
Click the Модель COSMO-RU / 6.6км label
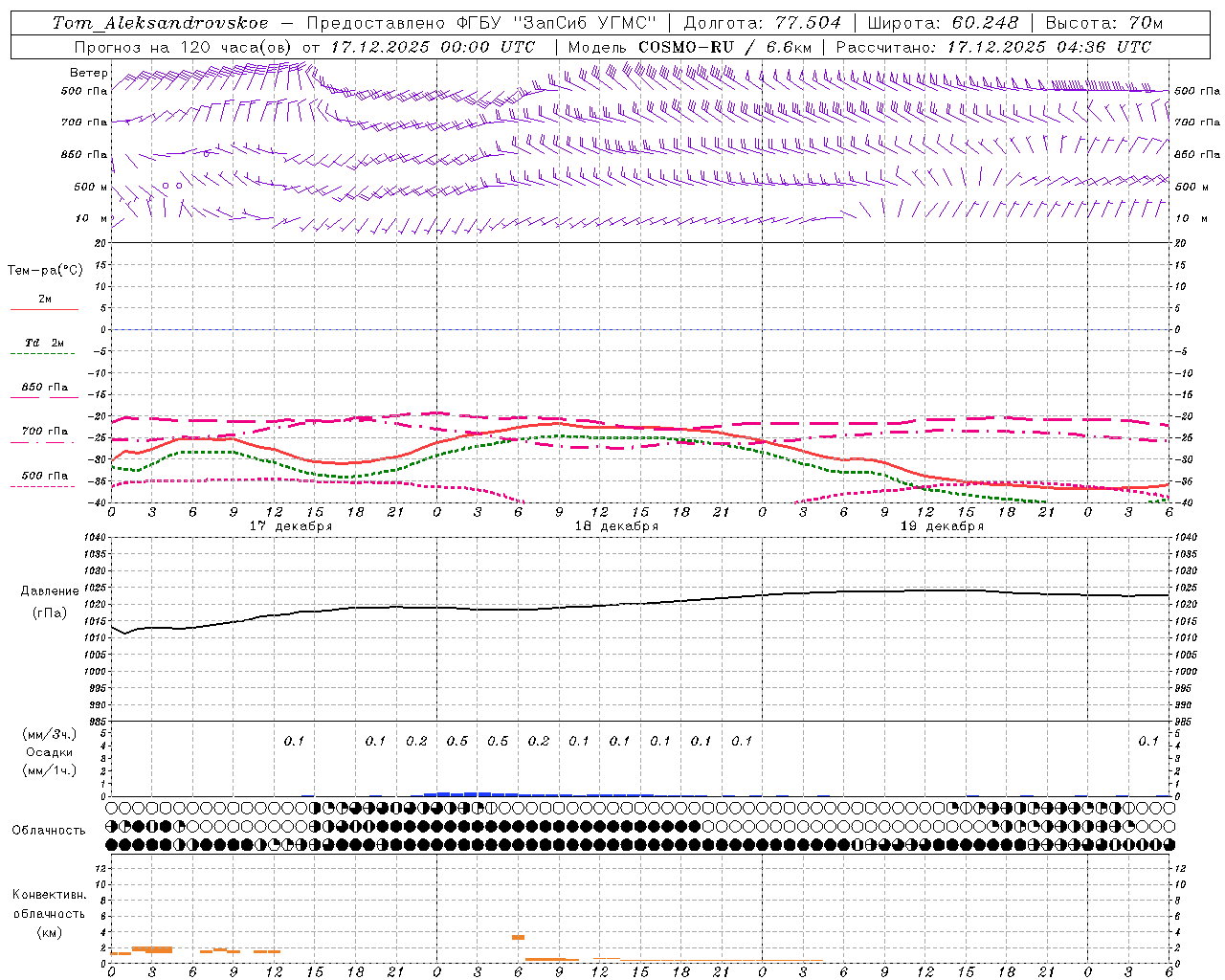[690, 47]
